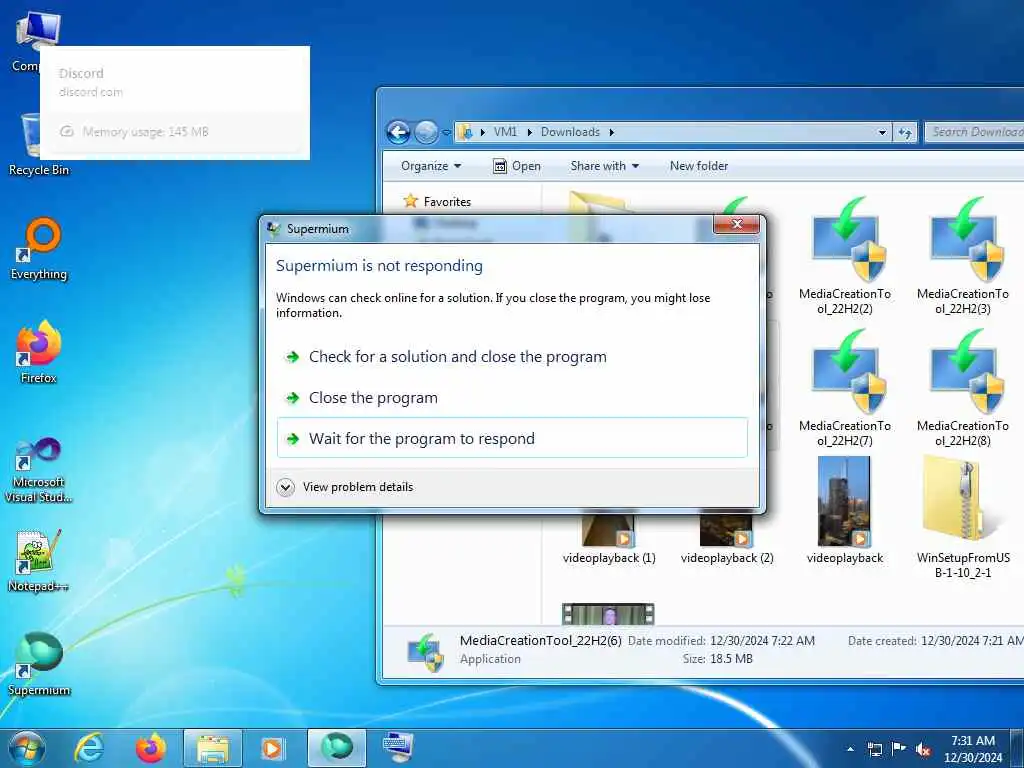Choose Wait for the program to respond
This screenshot has width=1024, height=768.
click(512, 438)
